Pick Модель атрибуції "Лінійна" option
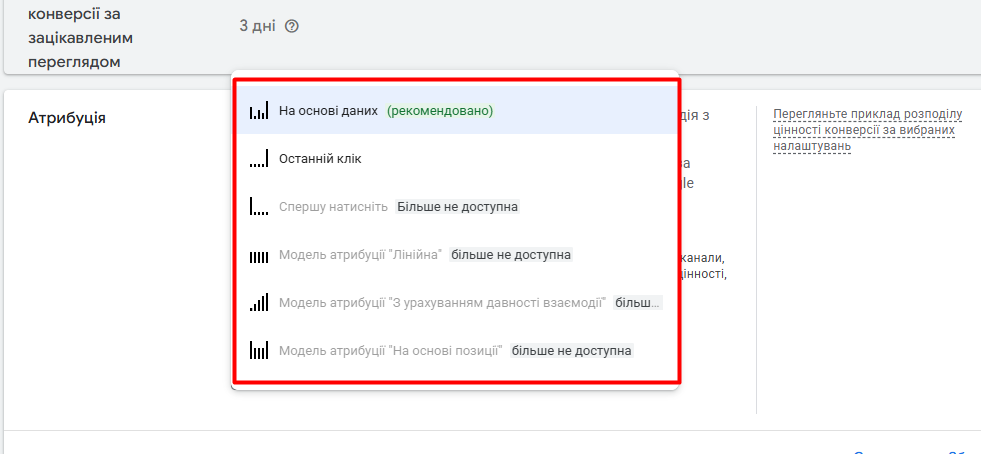 [x=360, y=255]
